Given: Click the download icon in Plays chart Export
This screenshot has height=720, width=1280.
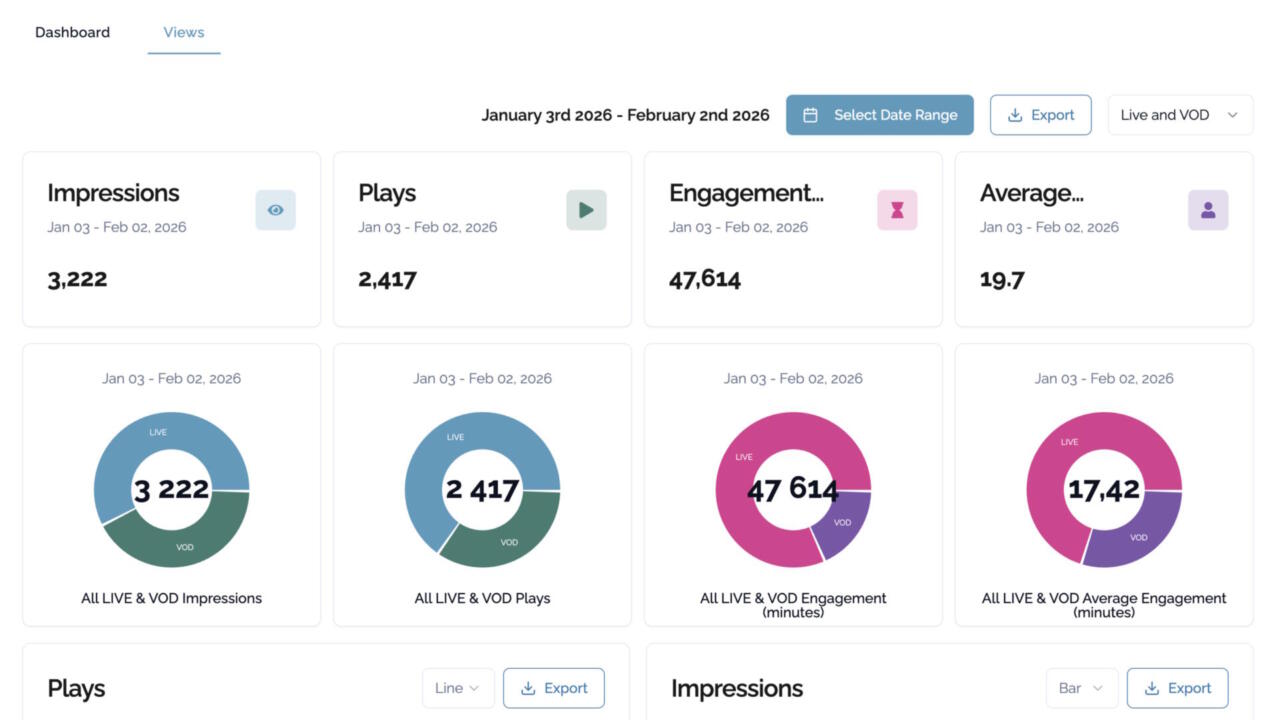Looking at the screenshot, I should pyautogui.click(x=528, y=688).
